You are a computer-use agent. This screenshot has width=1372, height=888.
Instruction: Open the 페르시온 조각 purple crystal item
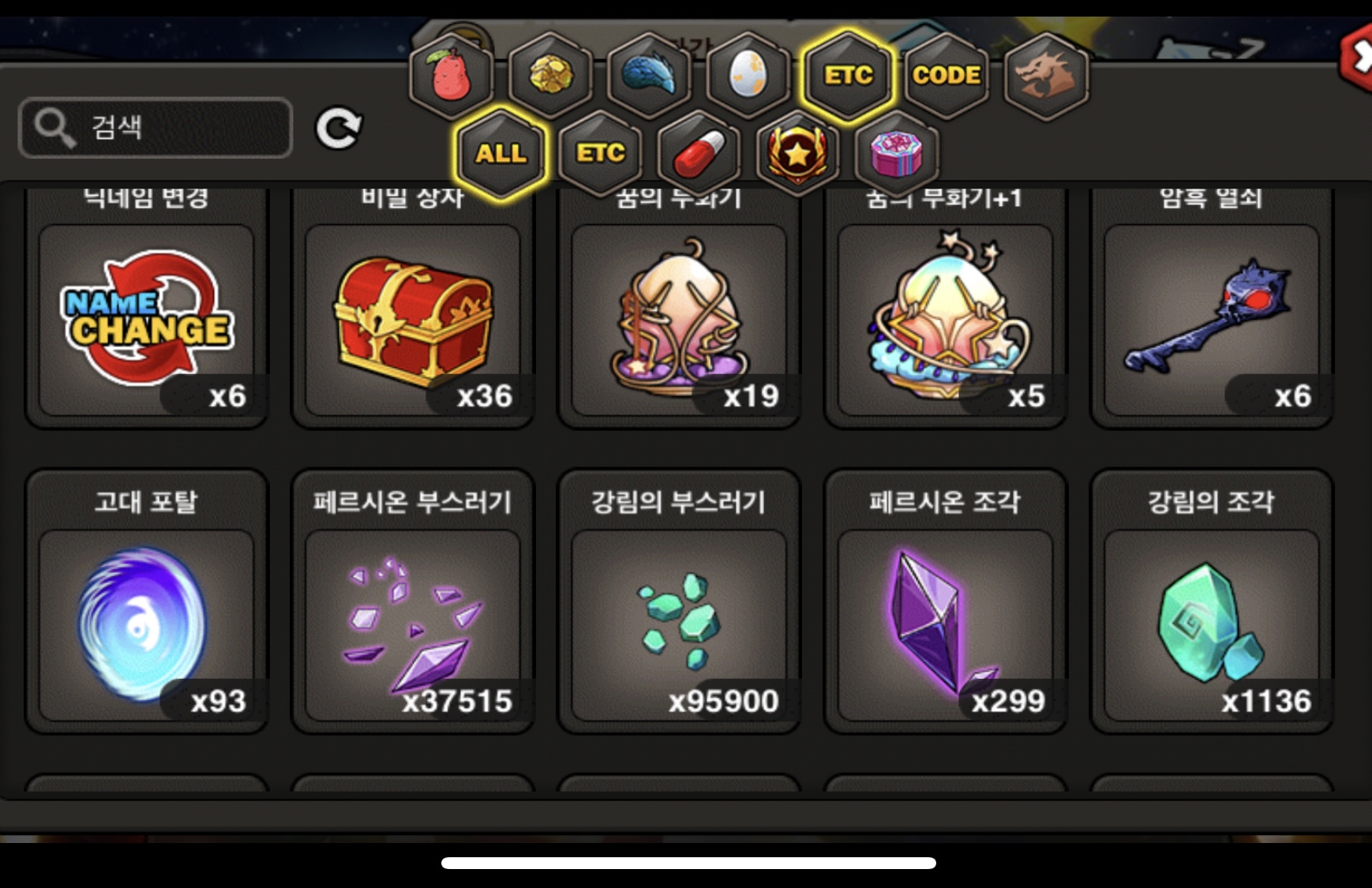coord(946,601)
